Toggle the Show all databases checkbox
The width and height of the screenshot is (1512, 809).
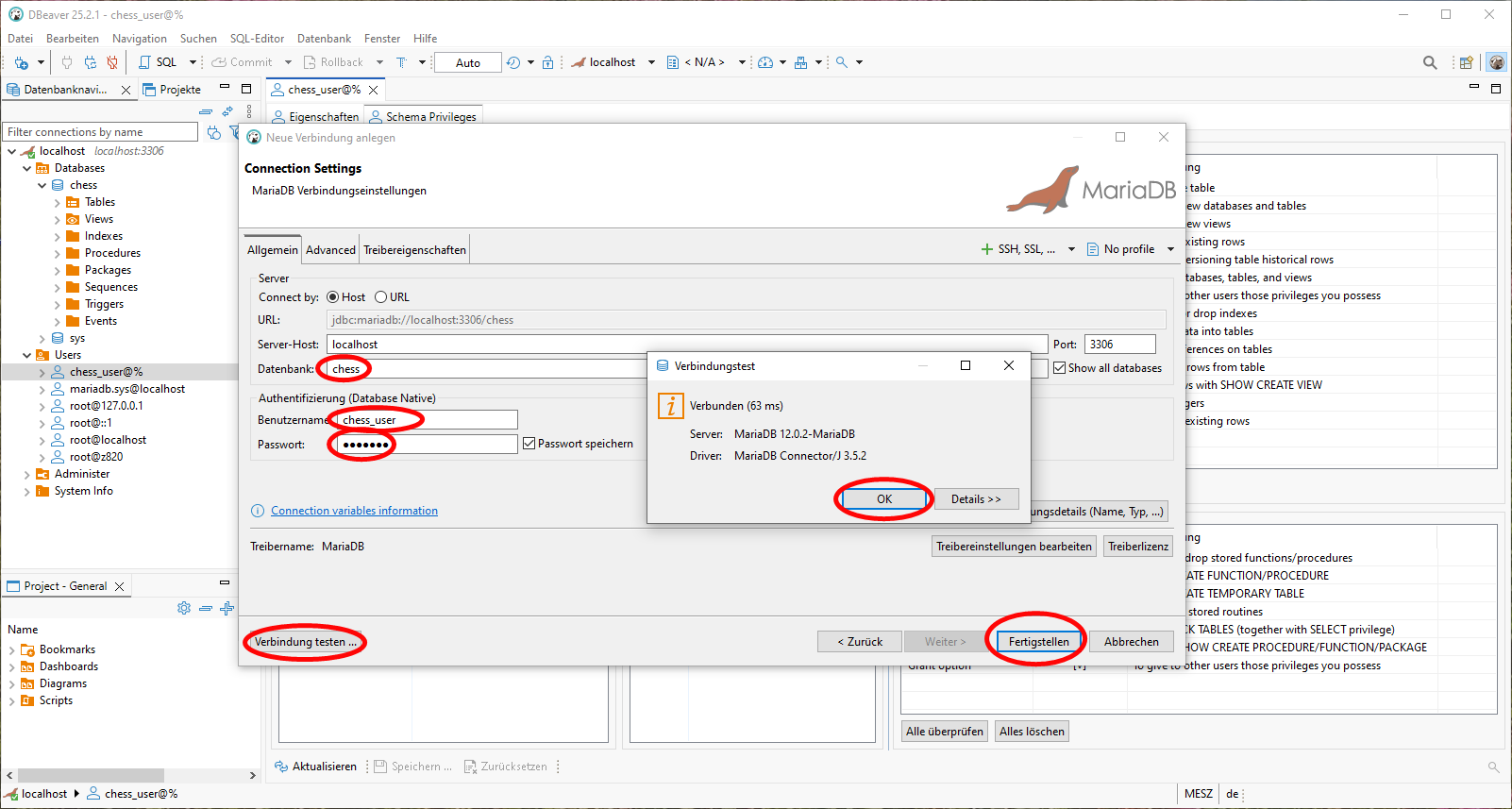point(1060,368)
